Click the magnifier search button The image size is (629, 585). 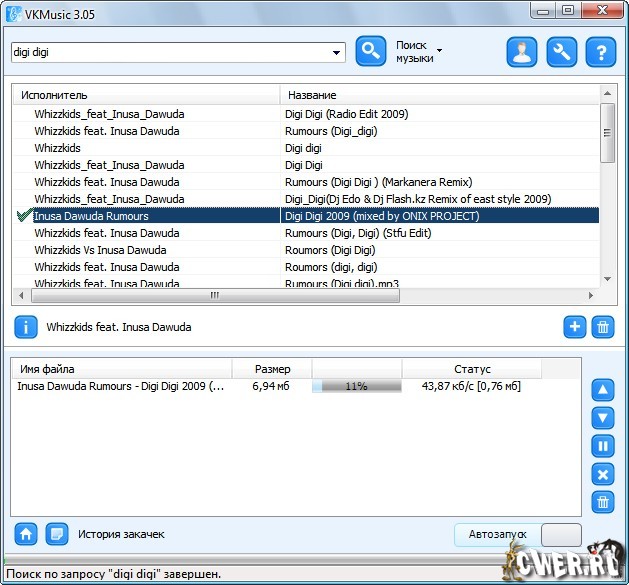coord(371,51)
